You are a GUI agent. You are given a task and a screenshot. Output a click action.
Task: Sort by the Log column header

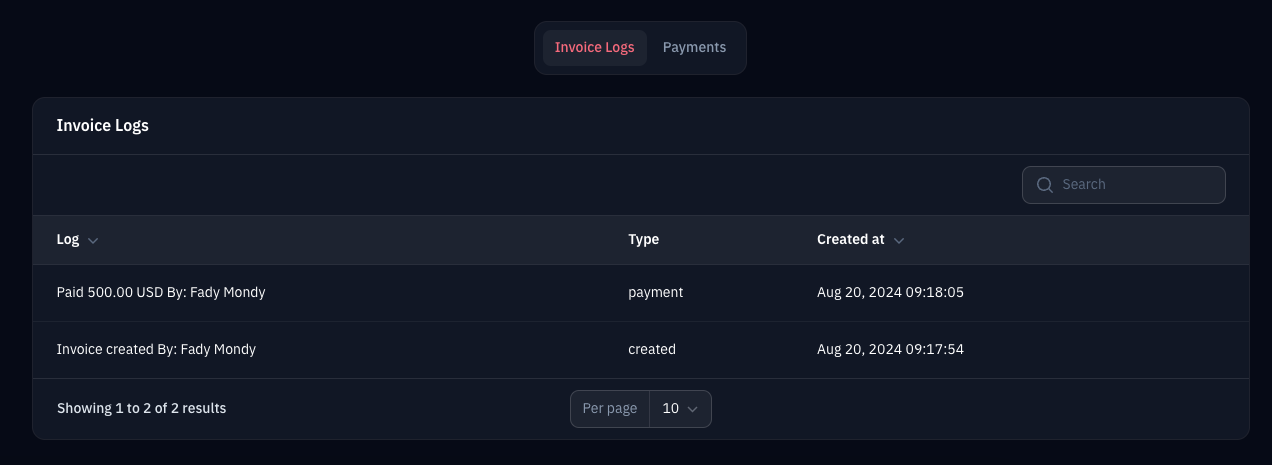pyautogui.click(x=68, y=240)
